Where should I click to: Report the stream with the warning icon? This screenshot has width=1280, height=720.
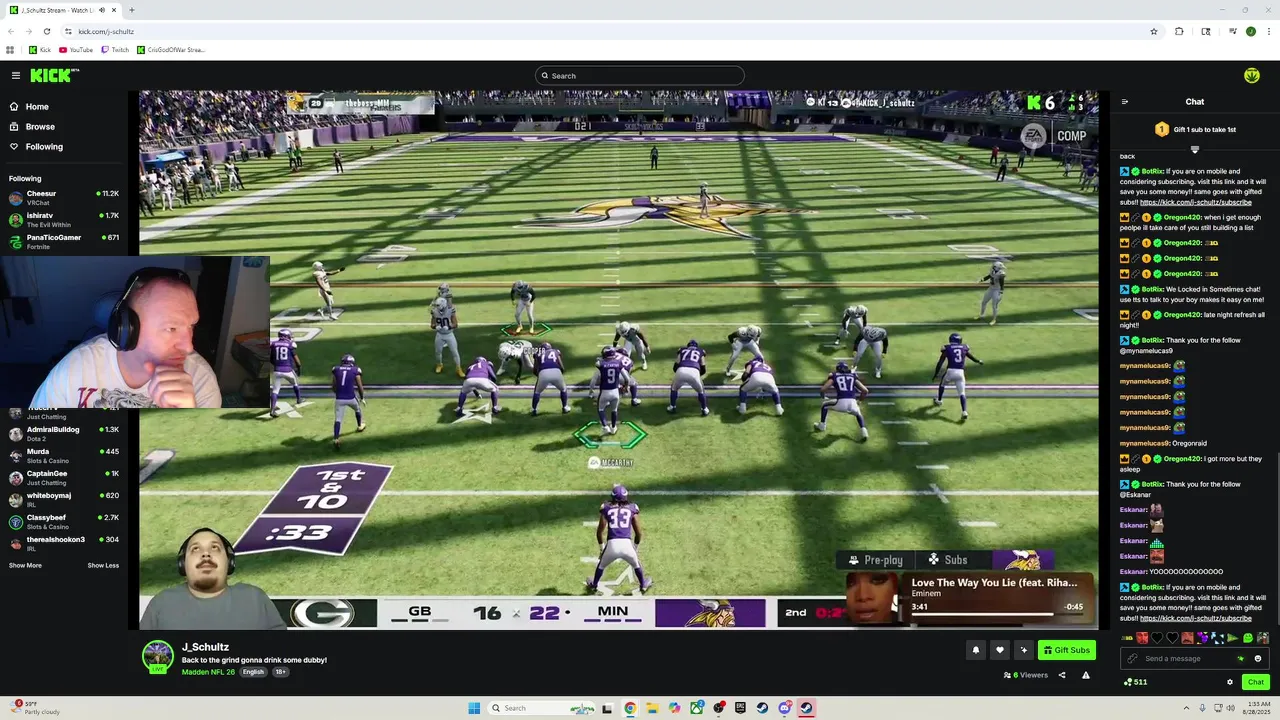[x=1086, y=675]
